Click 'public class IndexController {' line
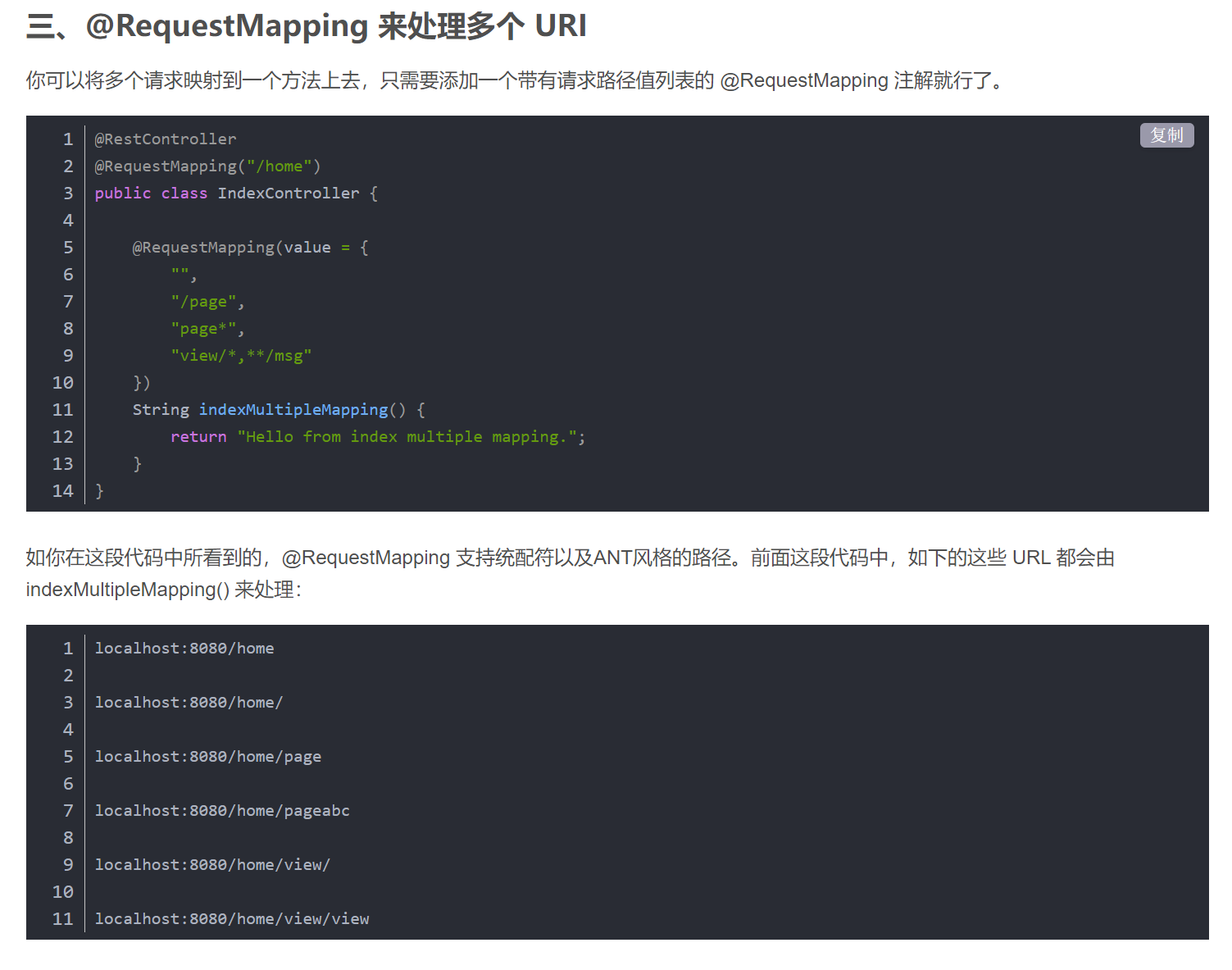The width and height of the screenshot is (1232, 970). 236,194
